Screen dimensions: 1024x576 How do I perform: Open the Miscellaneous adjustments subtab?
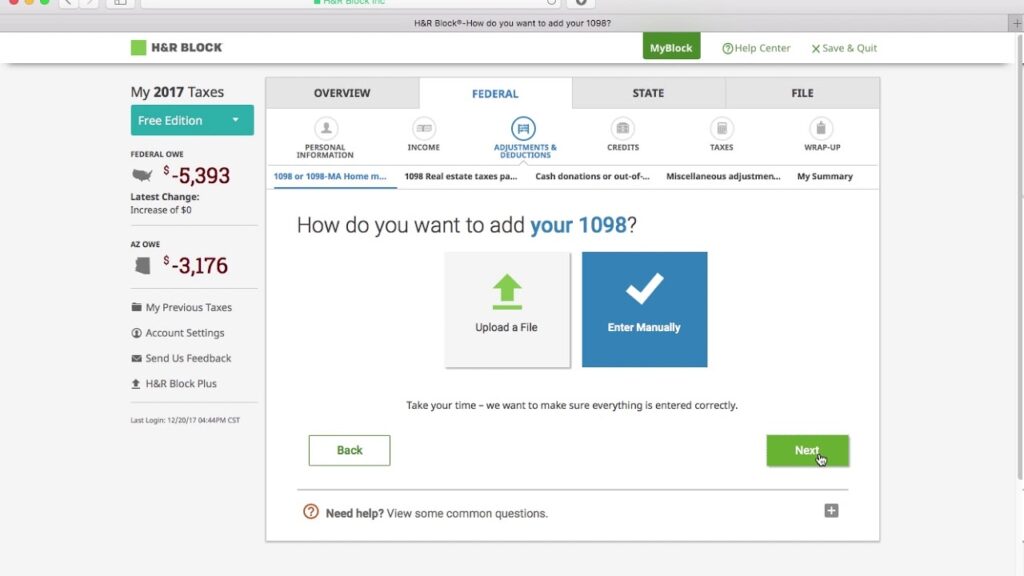pyautogui.click(x=724, y=176)
